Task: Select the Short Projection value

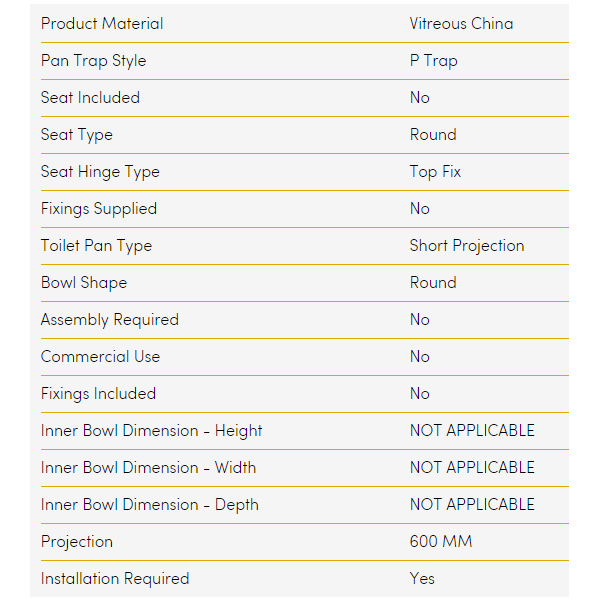Action: coord(466,245)
